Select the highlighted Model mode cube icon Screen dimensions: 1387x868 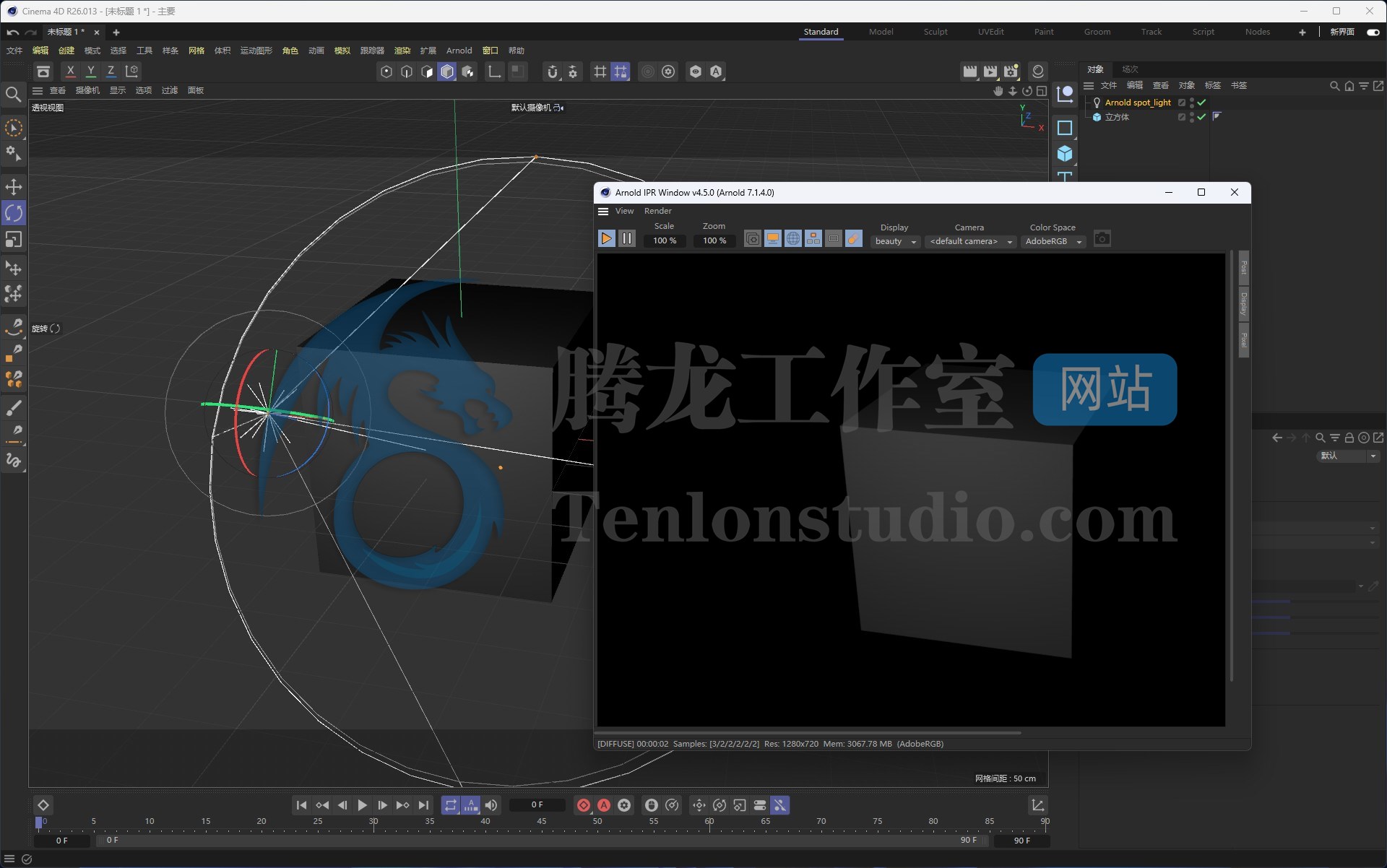447,71
